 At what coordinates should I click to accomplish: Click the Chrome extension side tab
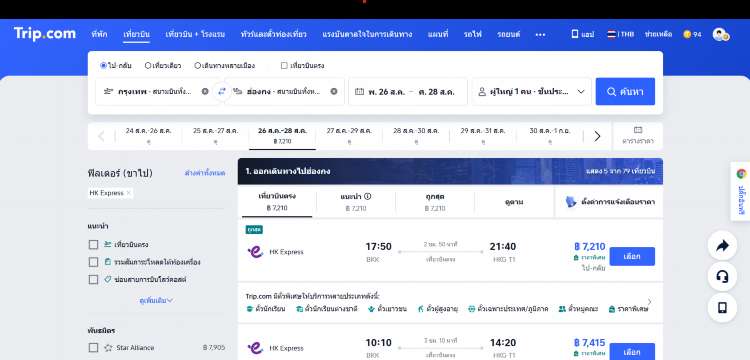(740, 191)
